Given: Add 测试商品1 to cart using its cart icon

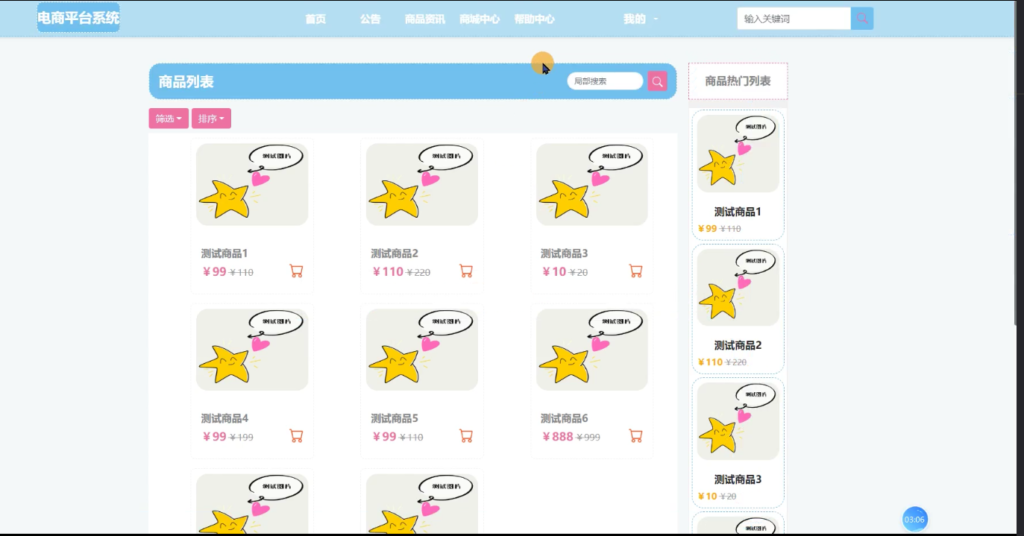Looking at the screenshot, I should (296, 271).
